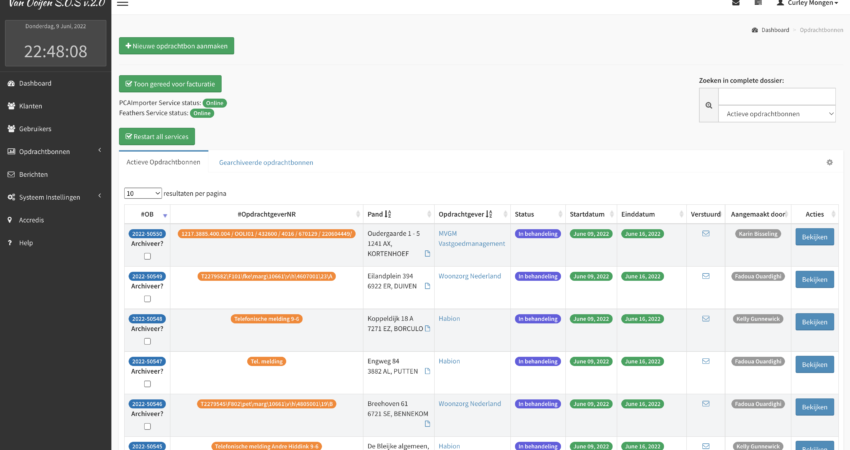Open Woonzorg Nederland link for Eilandplein row
This screenshot has width=850, height=450.
pyautogui.click(x=469, y=277)
